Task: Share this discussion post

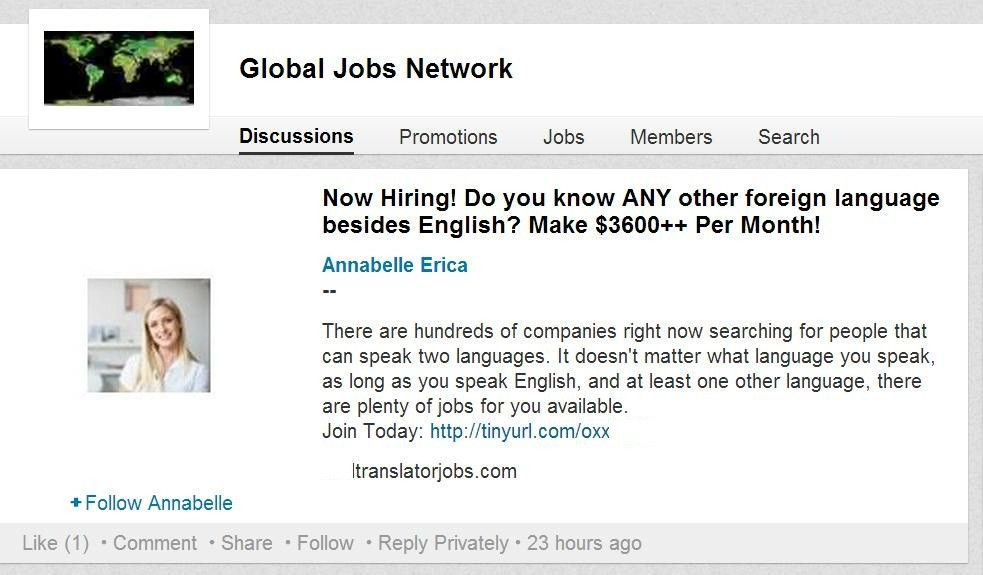Action: [246, 543]
